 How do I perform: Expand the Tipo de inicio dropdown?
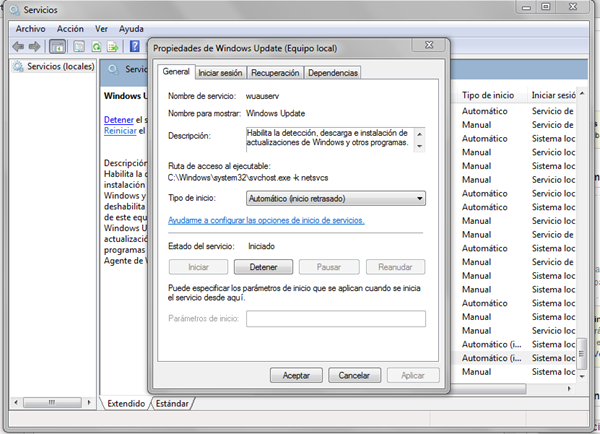pos(336,198)
